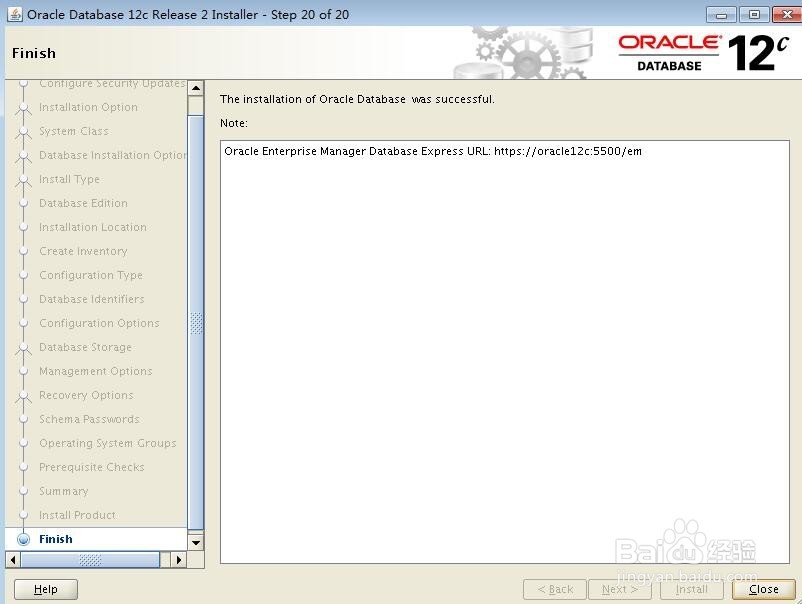
Task: Click the horizontal scrollbar right arrow
Action: (x=179, y=560)
